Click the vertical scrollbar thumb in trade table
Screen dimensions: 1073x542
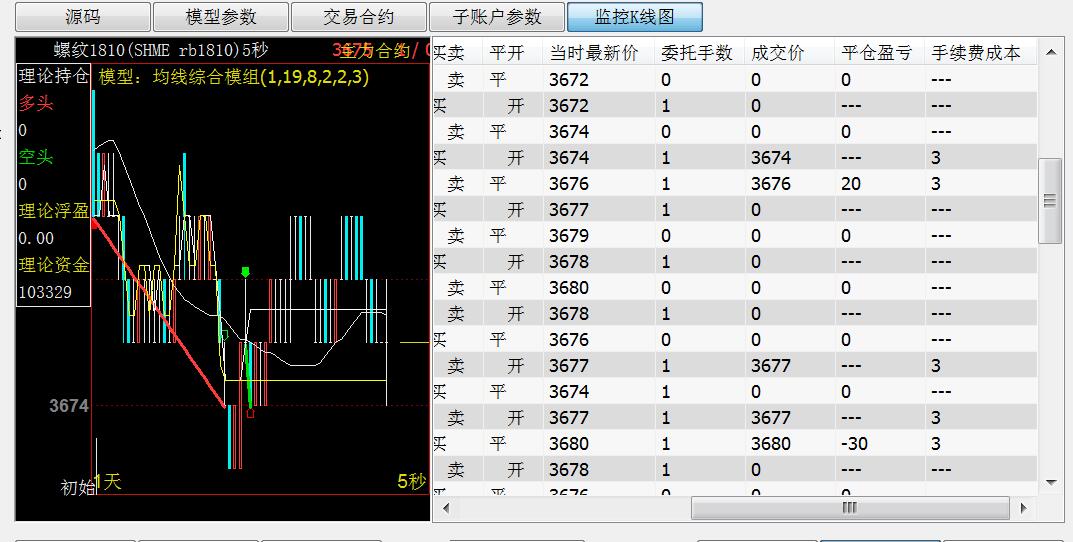[1050, 200]
